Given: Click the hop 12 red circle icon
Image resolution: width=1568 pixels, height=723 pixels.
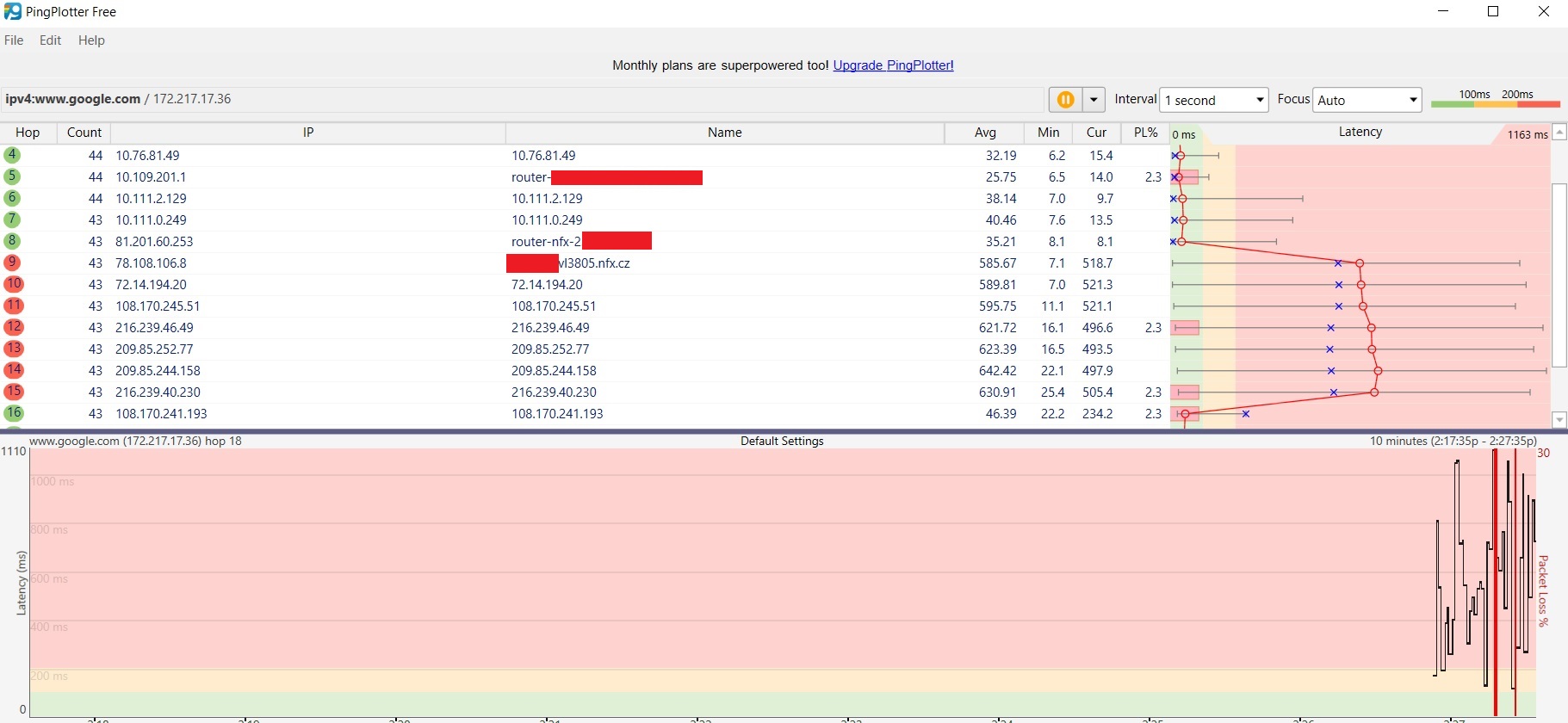Looking at the screenshot, I should tap(13, 327).
